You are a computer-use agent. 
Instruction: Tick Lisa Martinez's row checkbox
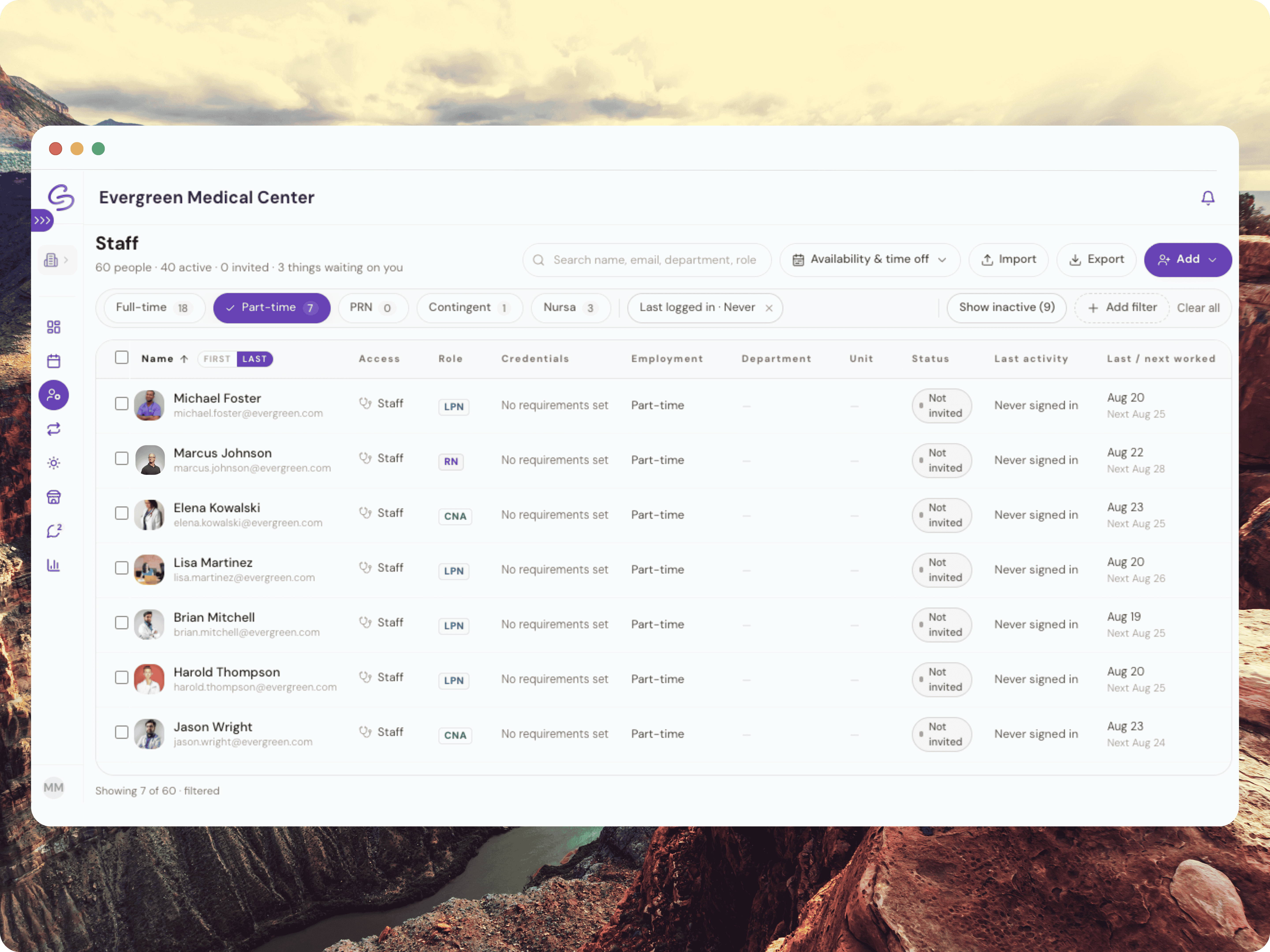(x=122, y=568)
